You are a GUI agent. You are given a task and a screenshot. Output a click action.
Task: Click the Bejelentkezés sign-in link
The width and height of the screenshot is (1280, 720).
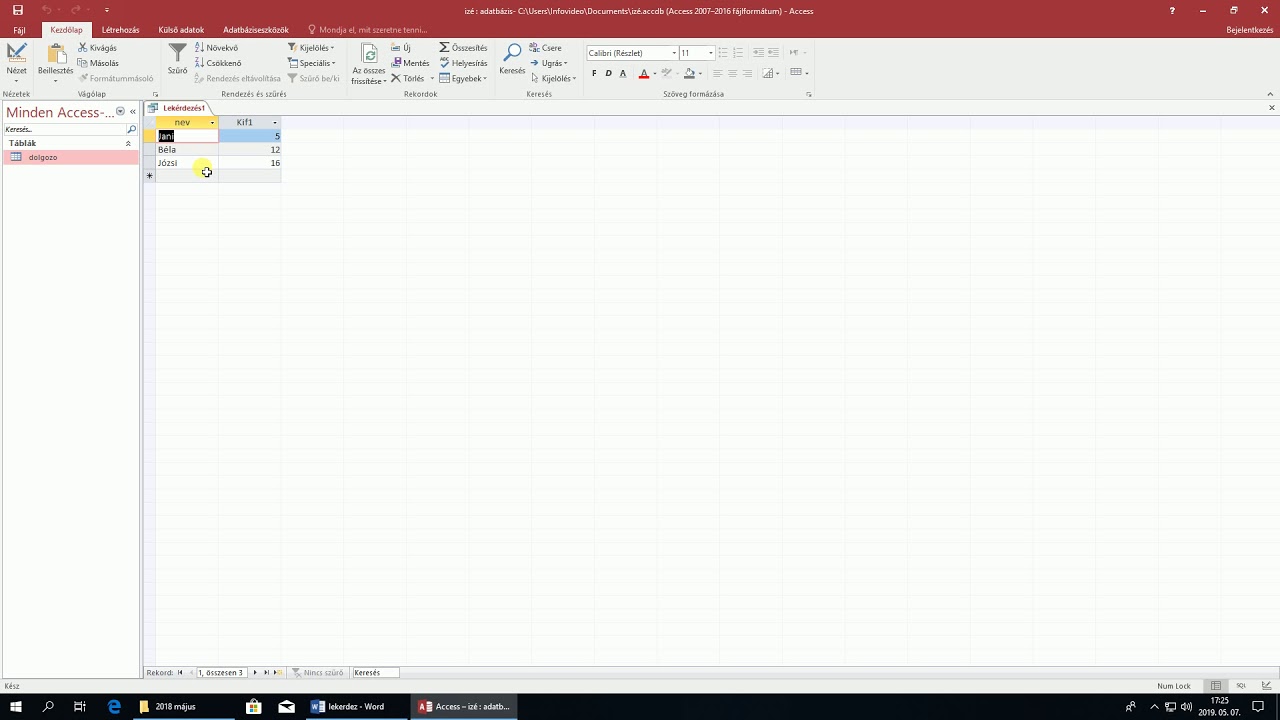click(1250, 30)
